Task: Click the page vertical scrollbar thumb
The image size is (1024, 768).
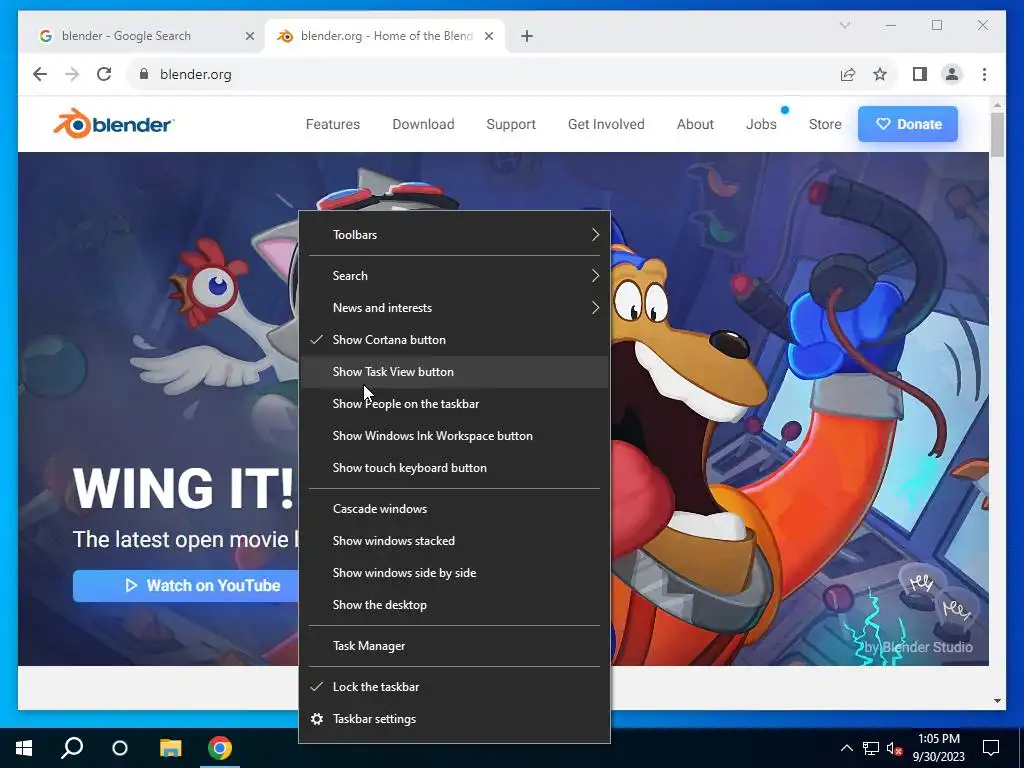Action: 997,135
